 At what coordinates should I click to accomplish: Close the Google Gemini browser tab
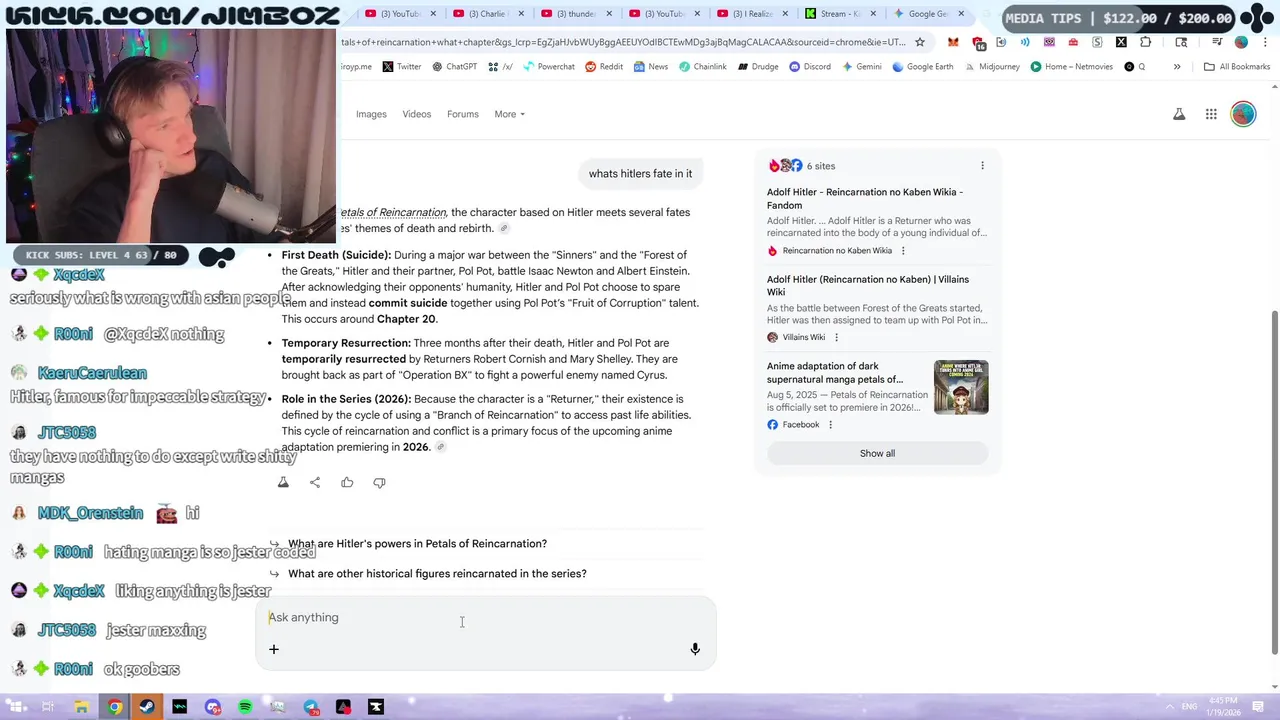point(961,14)
